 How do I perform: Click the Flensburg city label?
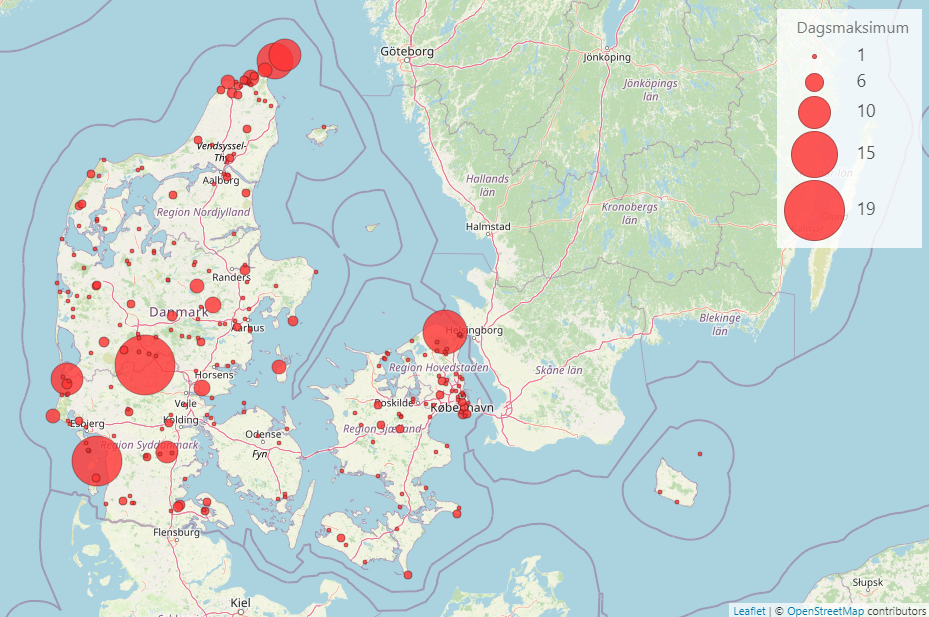click(x=177, y=533)
